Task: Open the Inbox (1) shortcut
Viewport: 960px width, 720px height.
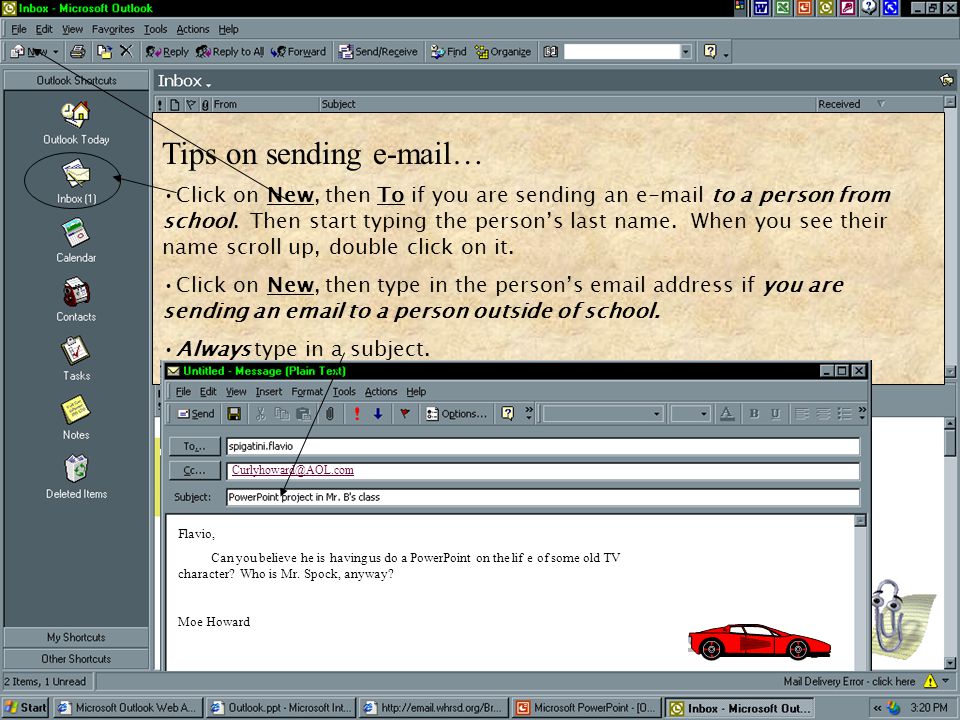Action: (76, 182)
